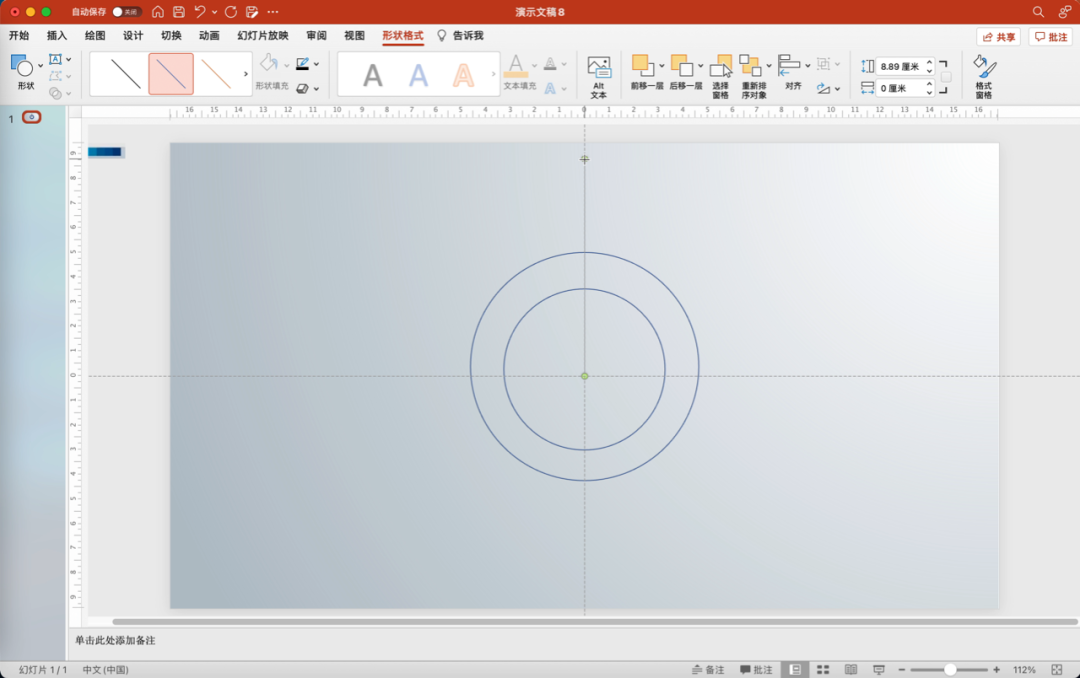Image resolution: width=1080 pixels, height=678 pixels.
Task: Open the 后移一层 dropdown arrow
Action: (700, 66)
